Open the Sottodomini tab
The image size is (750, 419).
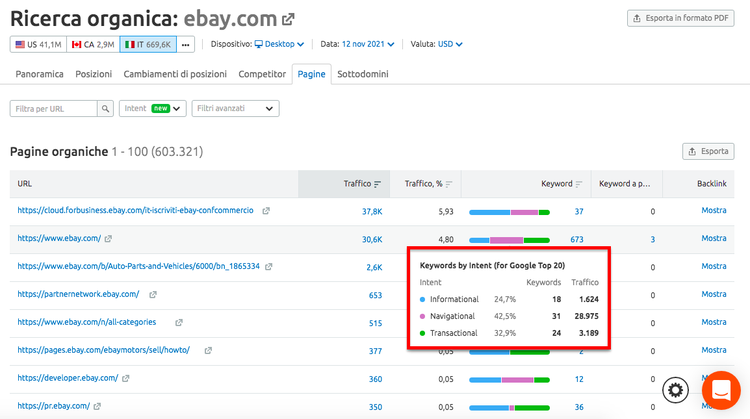click(x=363, y=74)
